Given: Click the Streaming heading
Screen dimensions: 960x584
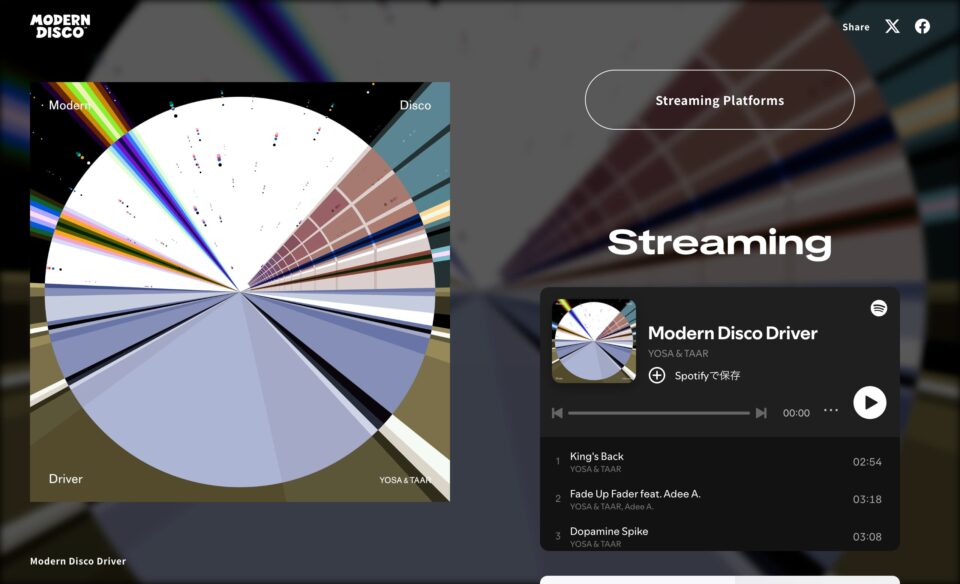Looking at the screenshot, I should 719,243.
